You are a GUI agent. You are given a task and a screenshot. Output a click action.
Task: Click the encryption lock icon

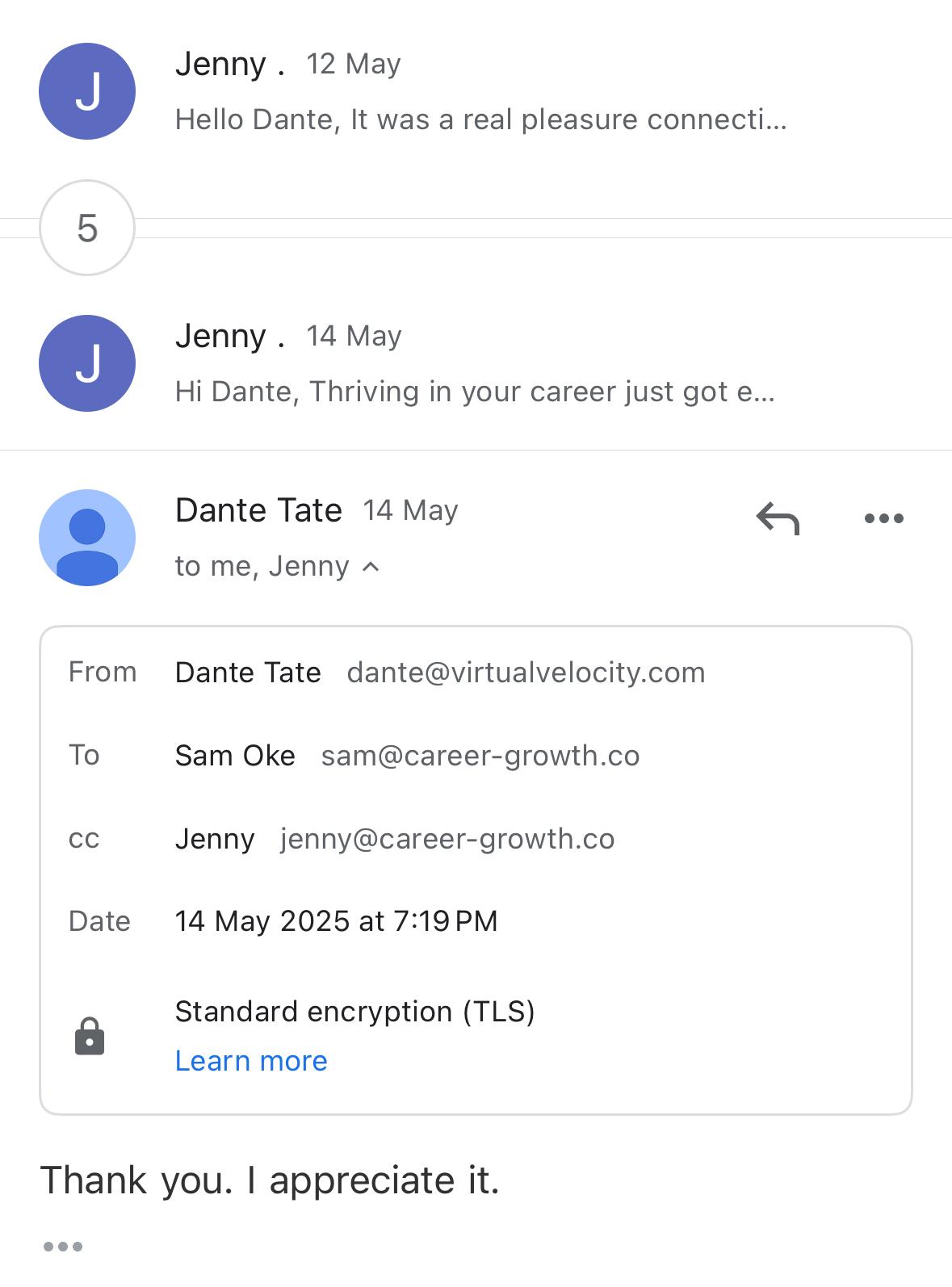90,1036
